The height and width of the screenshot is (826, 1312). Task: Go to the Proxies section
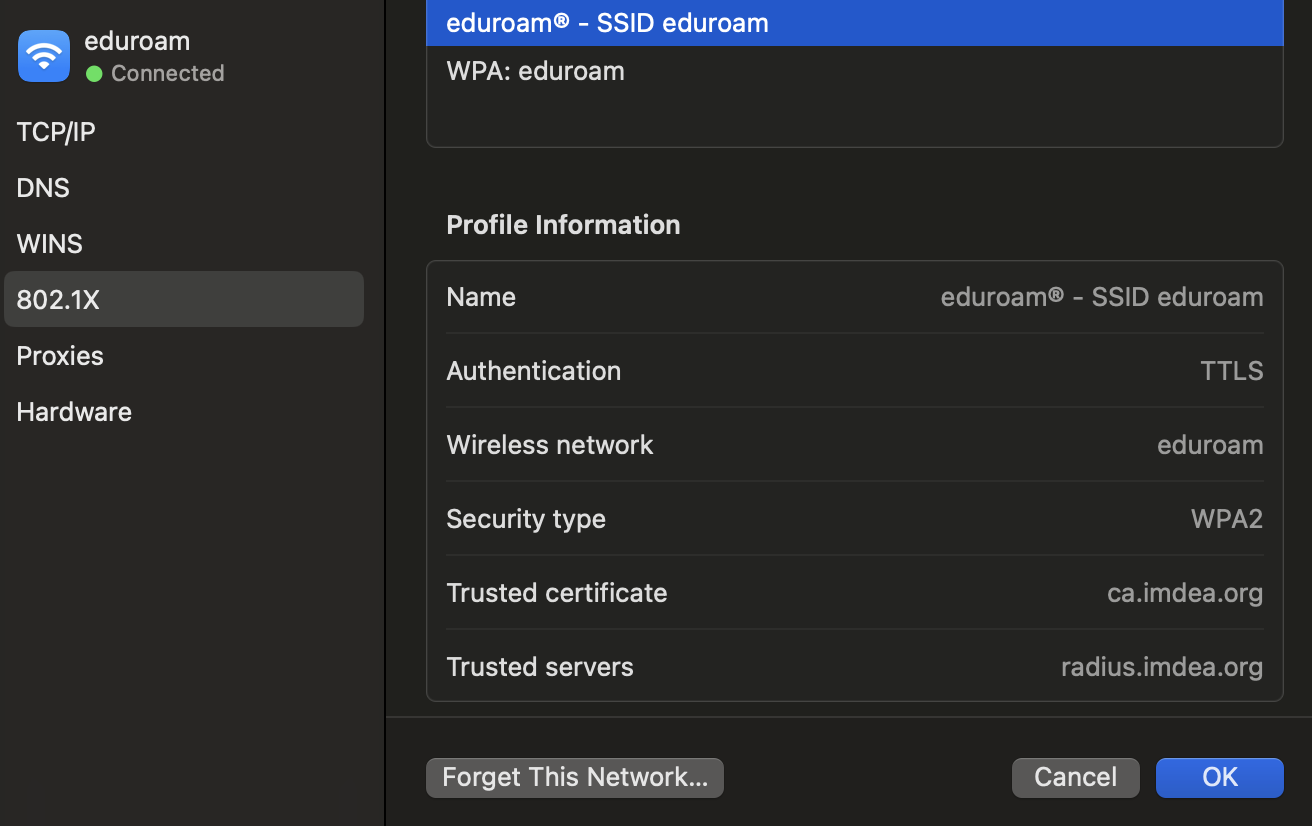point(184,356)
